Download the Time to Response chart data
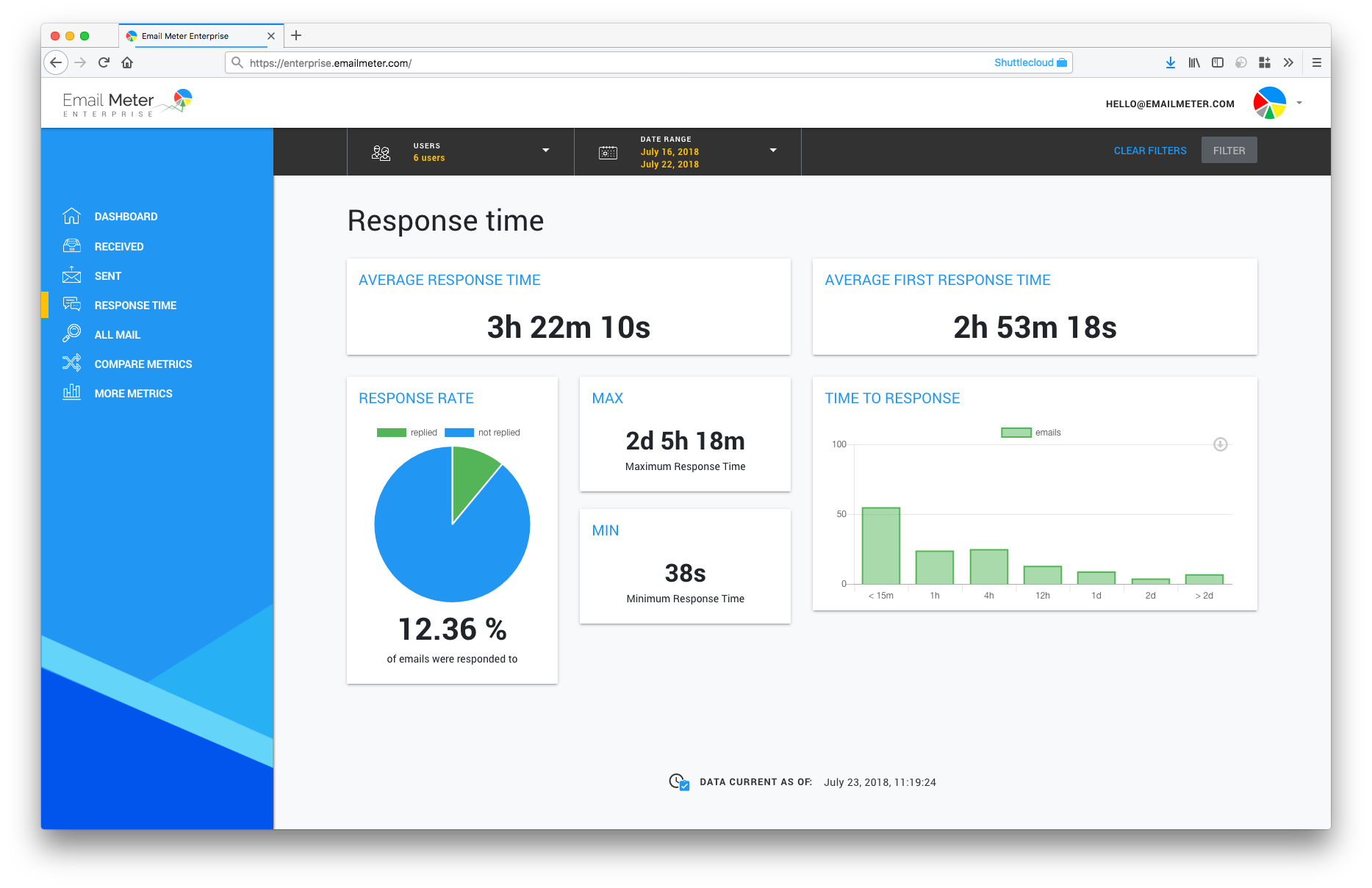Viewport: 1372px width, 888px height. tap(1220, 444)
